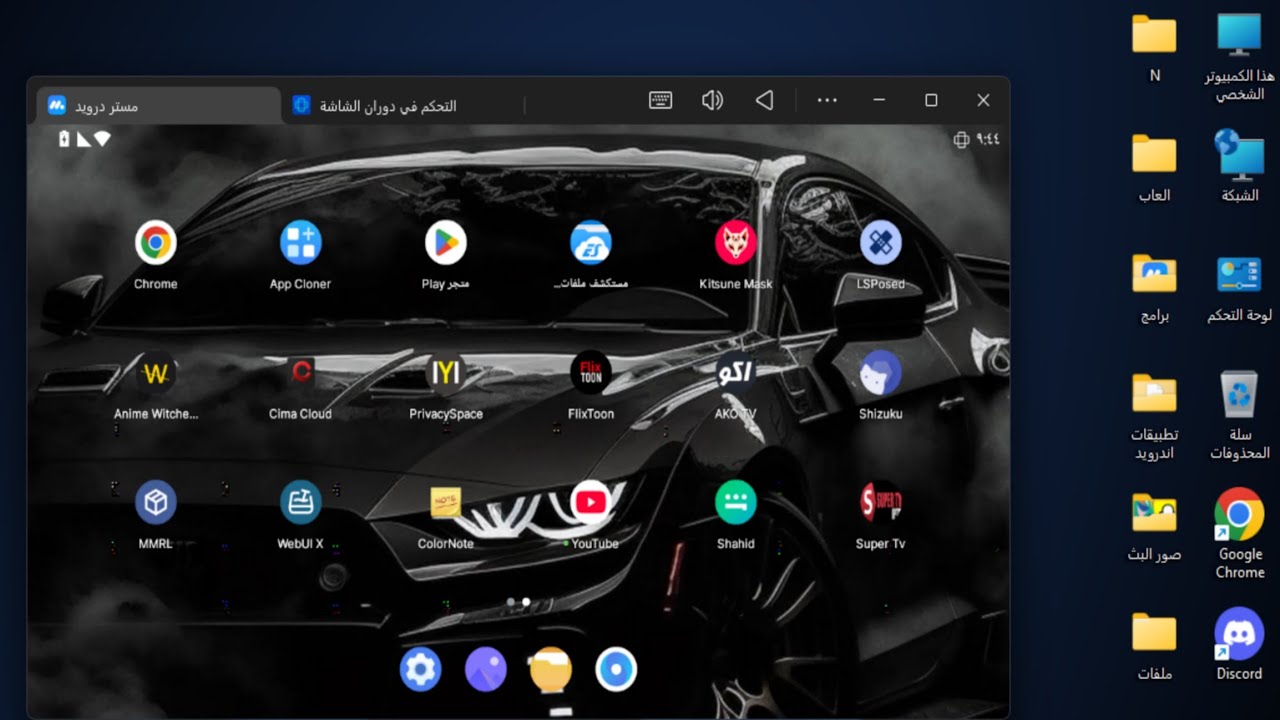Select the N folder on desktop
The height and width of the screenshot is (720, 1280).
(1155, 48)
